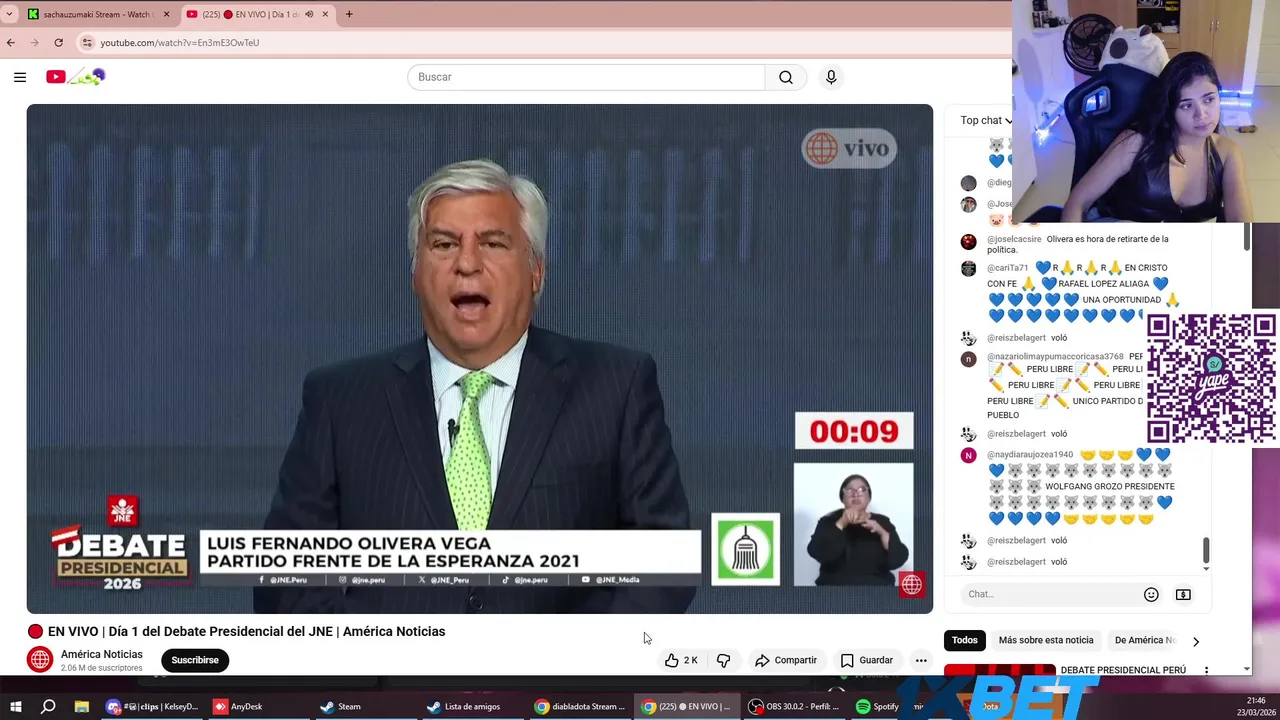Viewport: 1280px width, 720px height.
Task: Click the search magnifier button
Action: pos(786,77)
